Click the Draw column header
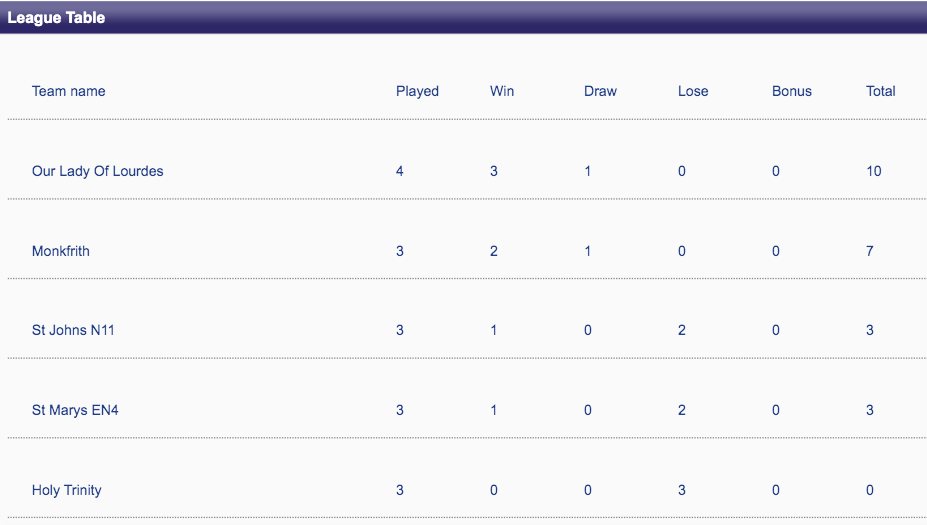Viewport: 927px width, 525px height. [600, 91]
